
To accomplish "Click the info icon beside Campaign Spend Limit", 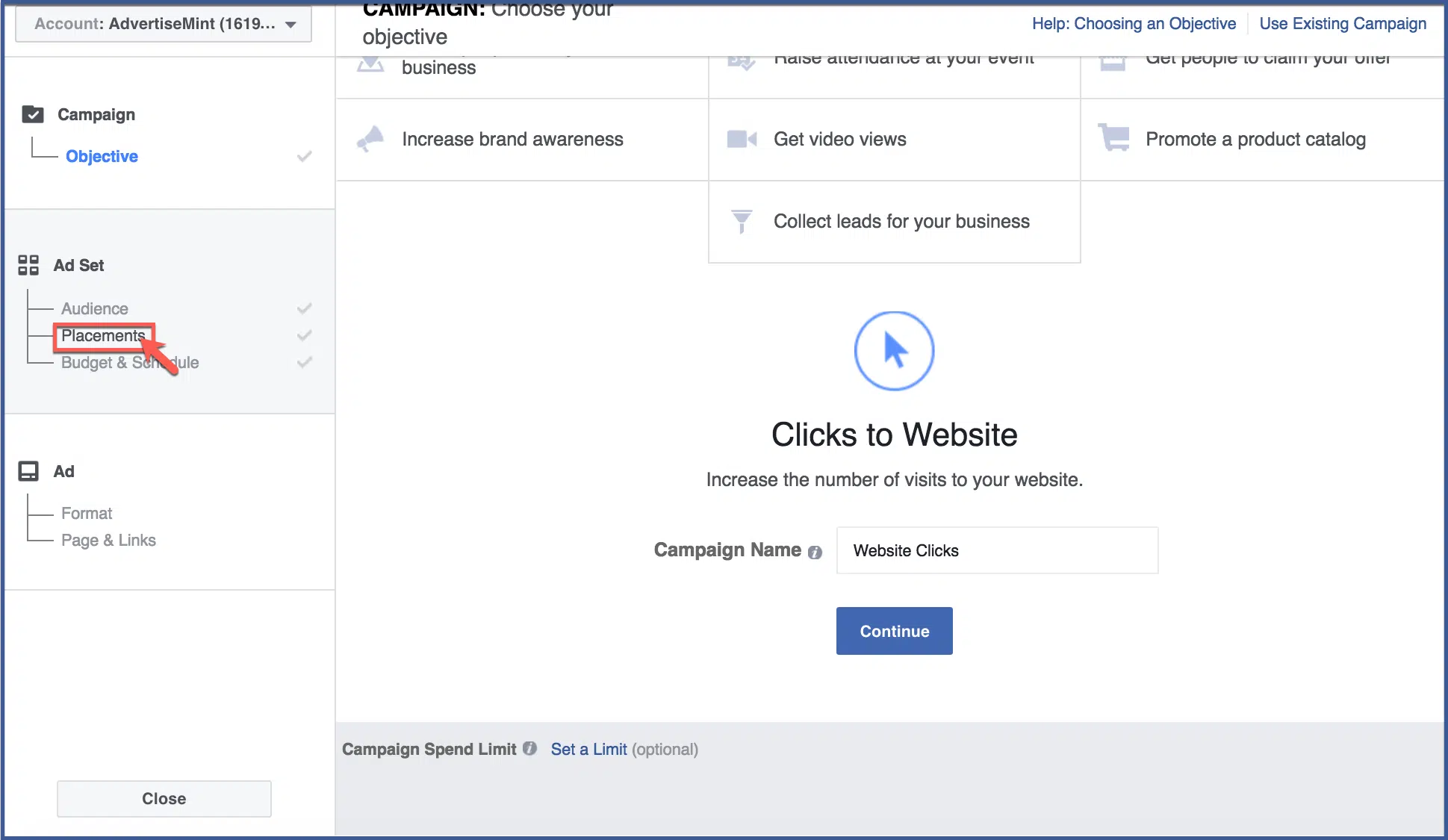I will click(530, 749).
